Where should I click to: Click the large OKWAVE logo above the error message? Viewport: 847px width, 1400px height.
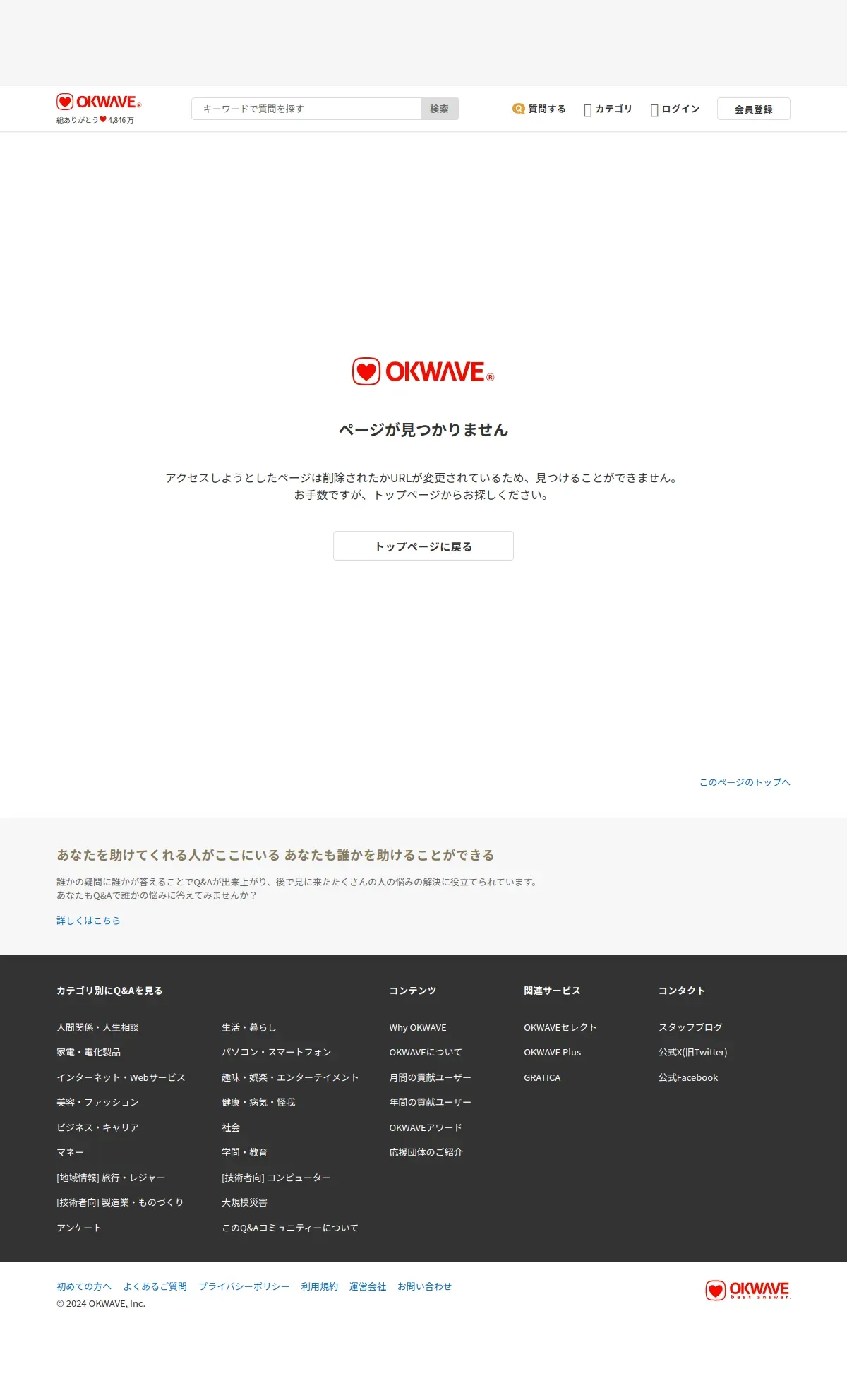coord(423,371)
